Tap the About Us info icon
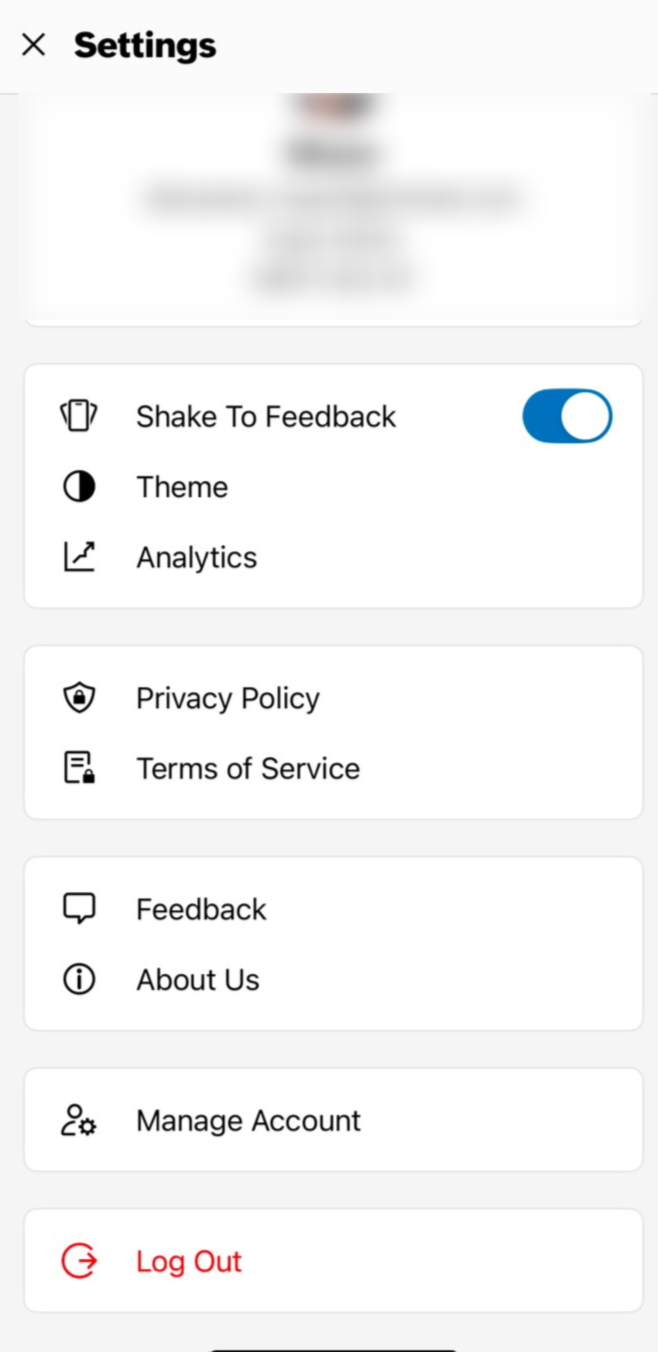Viewport: 658px width, 1352px height. tap(78, 980)
